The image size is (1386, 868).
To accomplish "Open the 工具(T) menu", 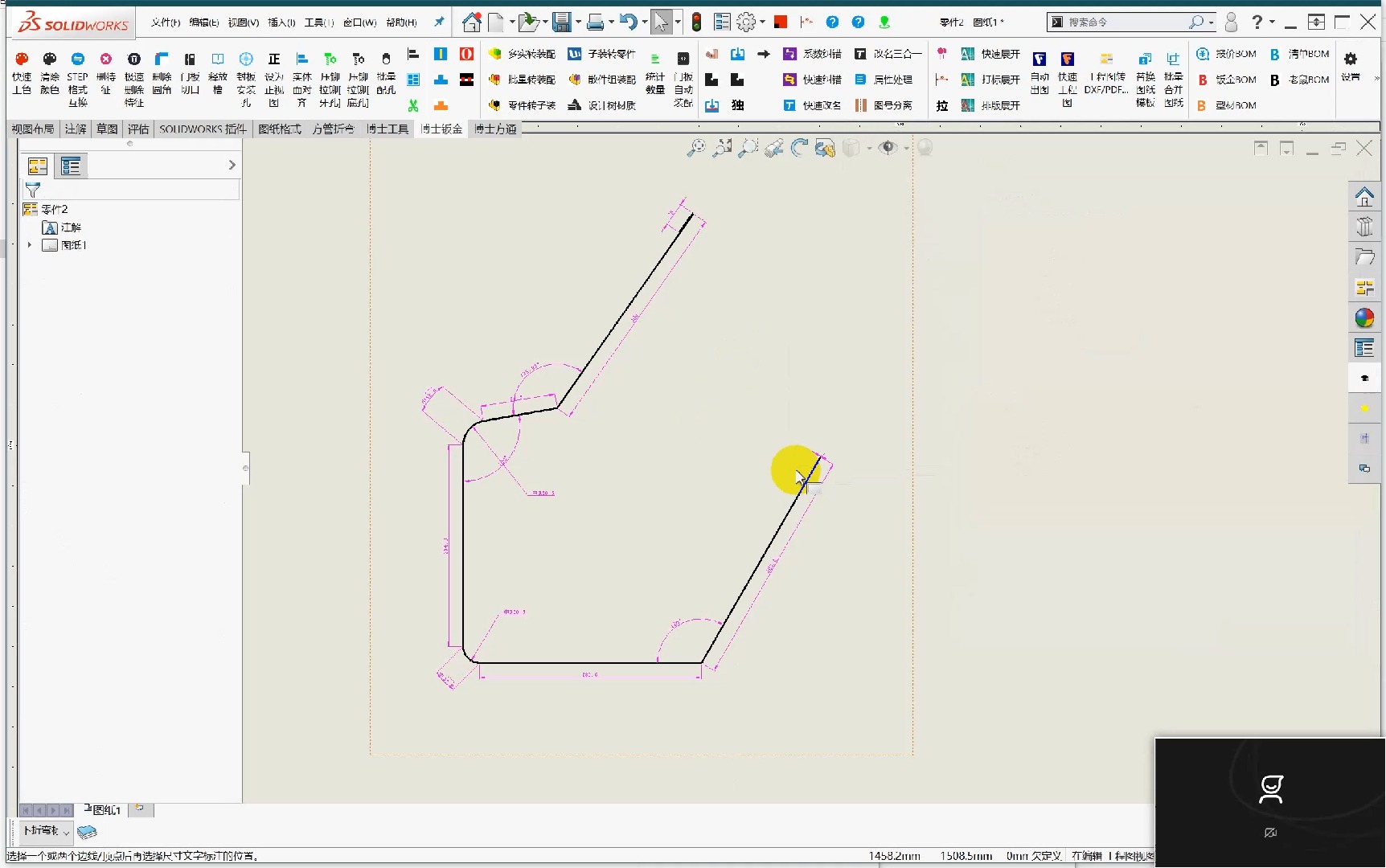I will pos(318,22).
